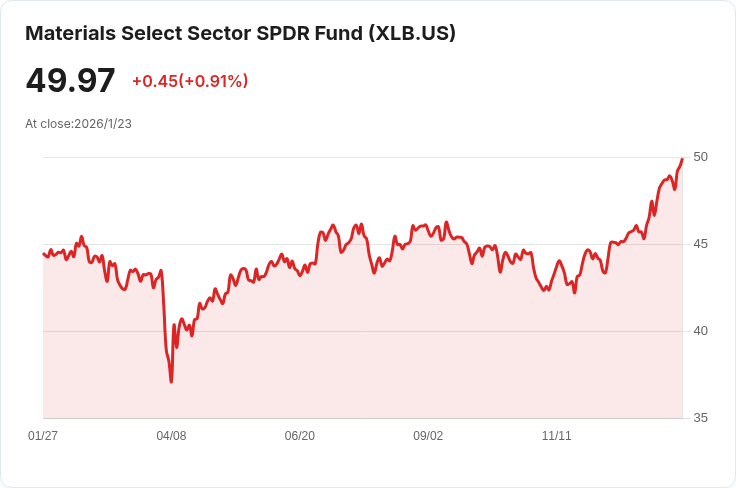Click the 40 horizontal gridline
Viewport: 736px width, 488px height.
[362, 331]
